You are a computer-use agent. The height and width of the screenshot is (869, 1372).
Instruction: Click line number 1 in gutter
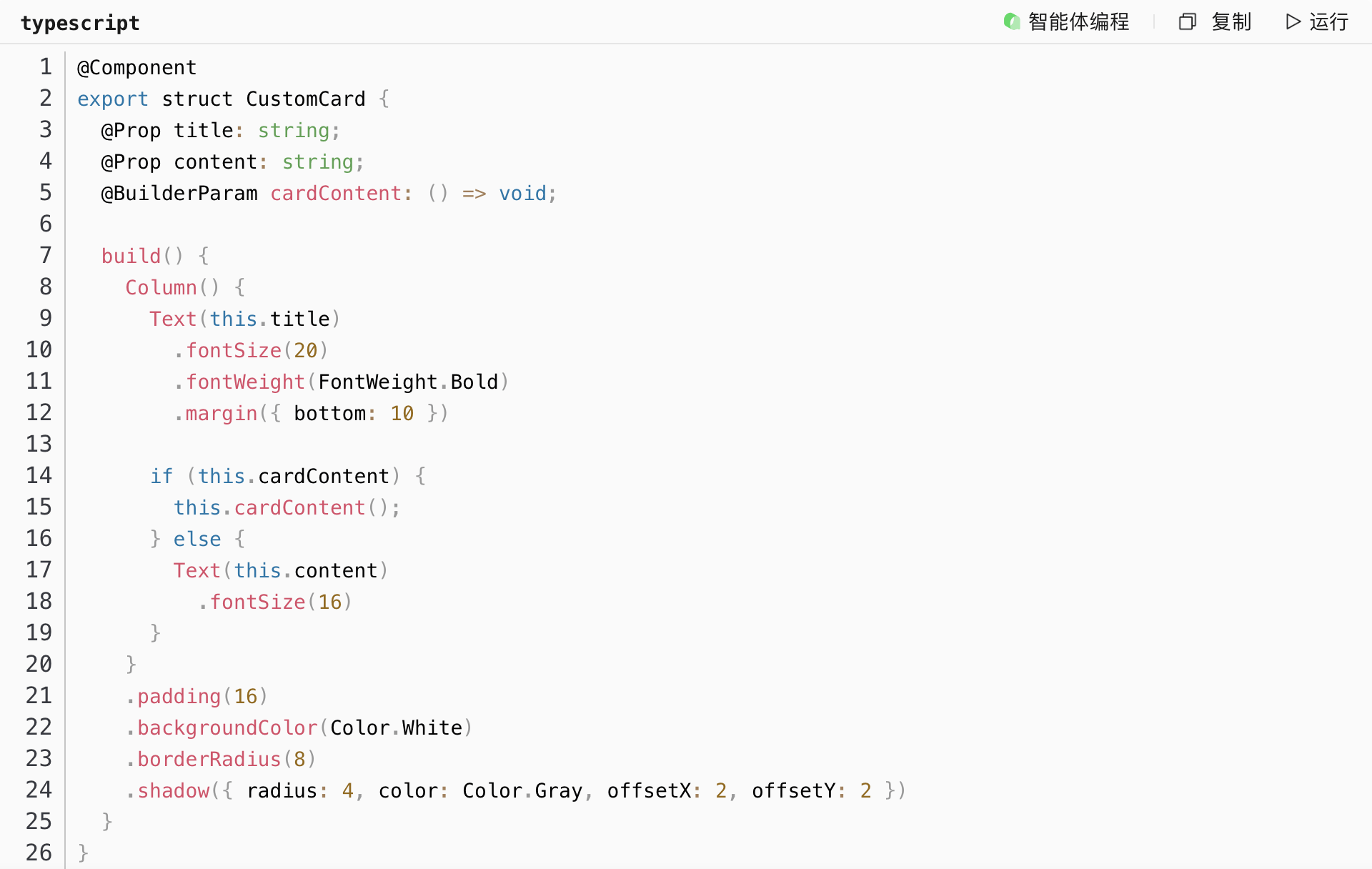(x=46, y=66)
